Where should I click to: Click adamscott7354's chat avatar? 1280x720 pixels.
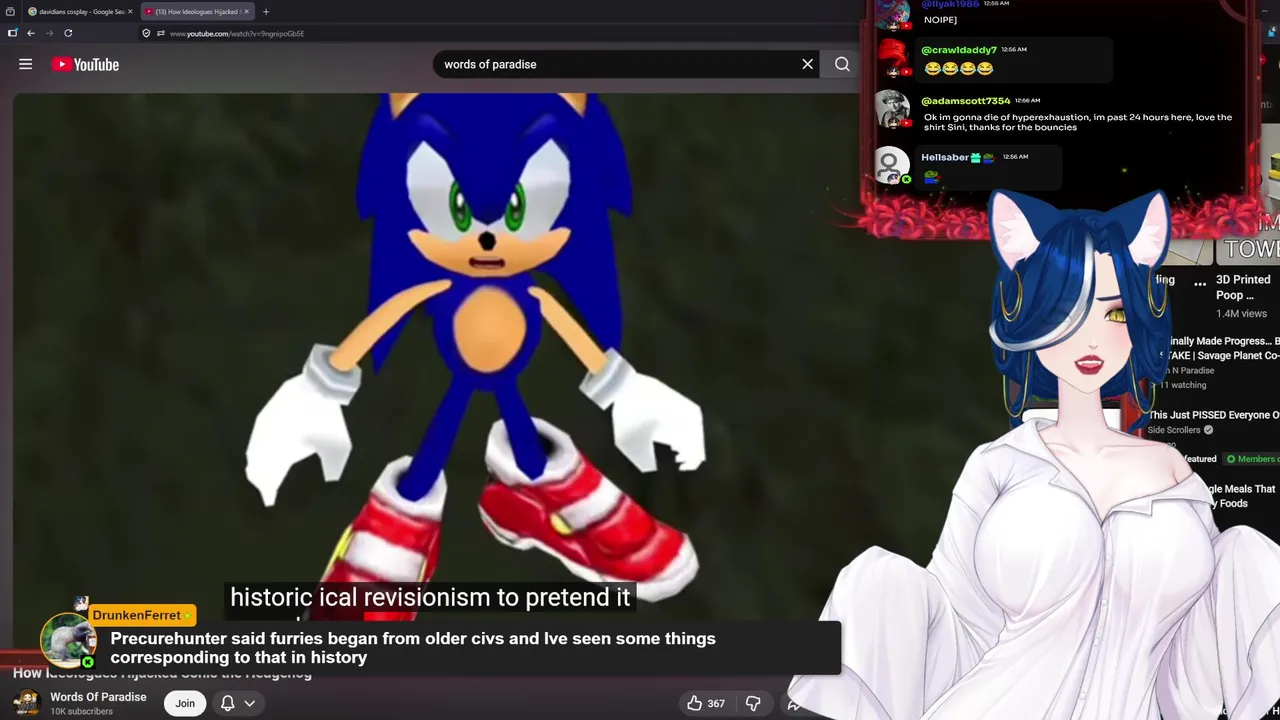(x=893, y=109)
